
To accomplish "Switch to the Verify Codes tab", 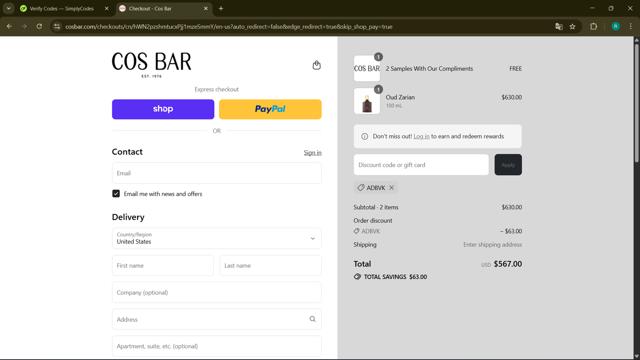I will click(x=62, y=8).
